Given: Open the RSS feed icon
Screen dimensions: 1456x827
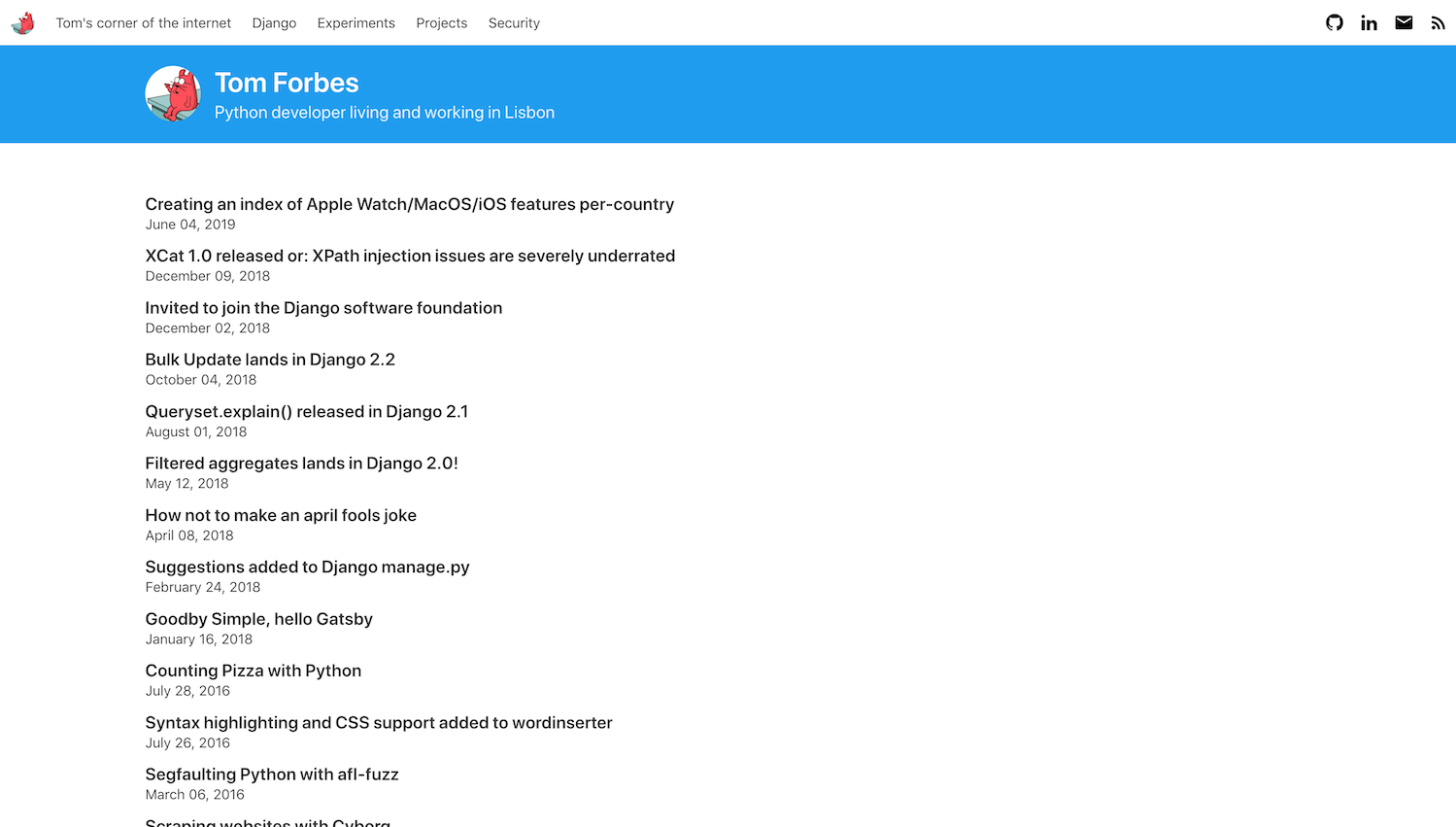Looking at the screenshot, I should (x=1438, y=23).
